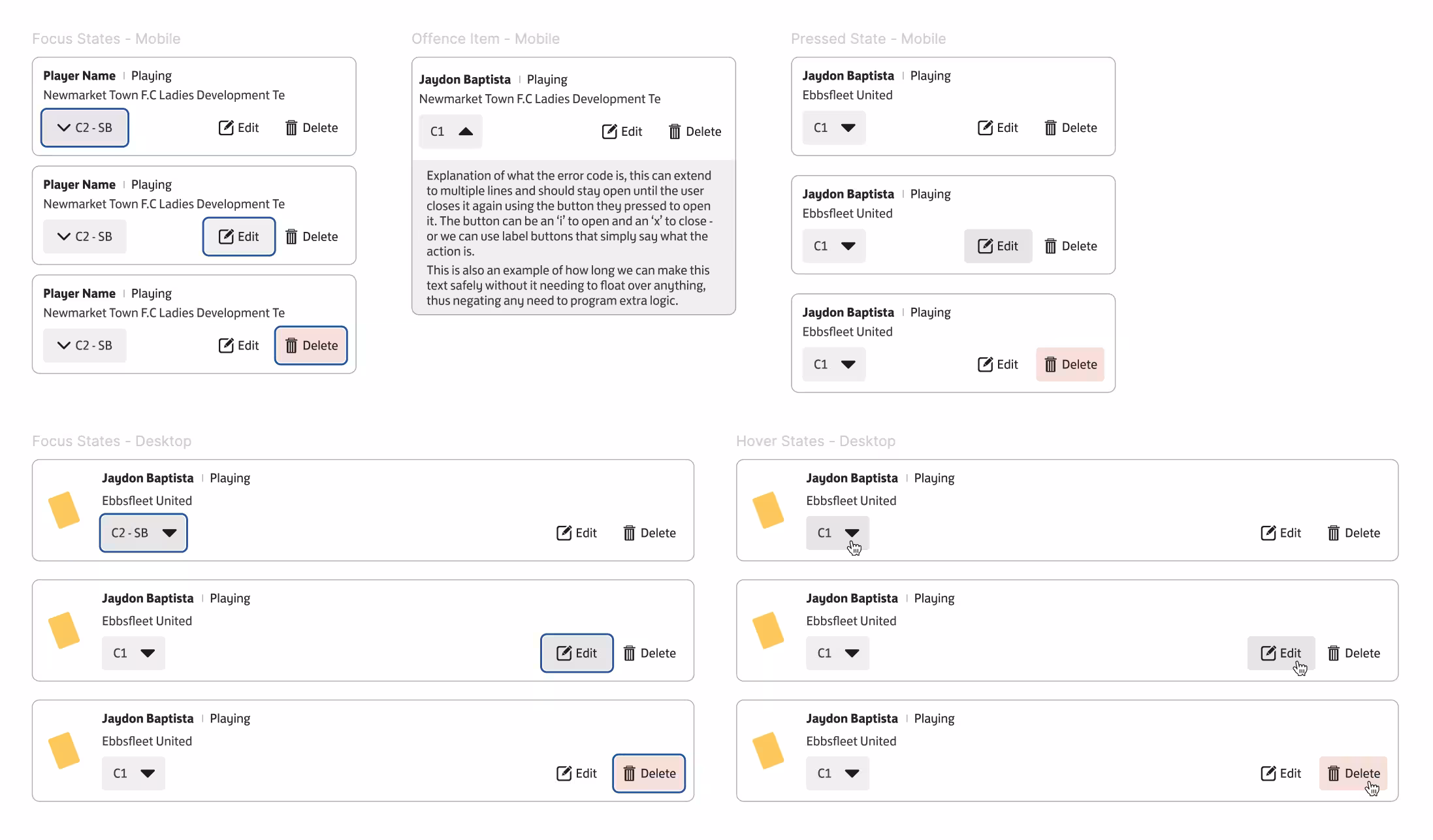This screenshot has width=1433, height=840.
Task: Click Edit pencil icon in third Pressed State - Mobile card
Action: [x=985, y=364]
